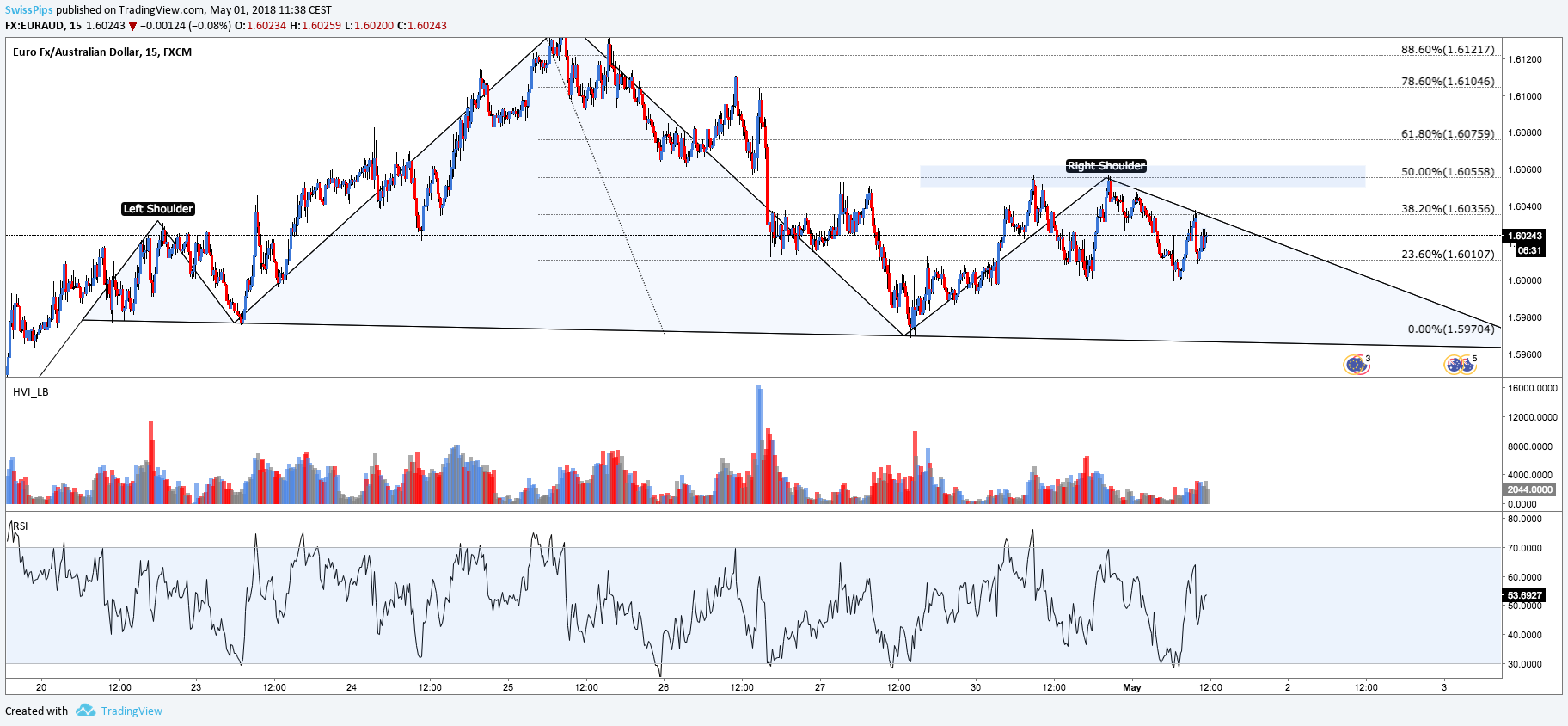Click the 0.00%(1.59704) Fibonacci label
The height and width of the screenshot is (726, 1568).
1451,329
